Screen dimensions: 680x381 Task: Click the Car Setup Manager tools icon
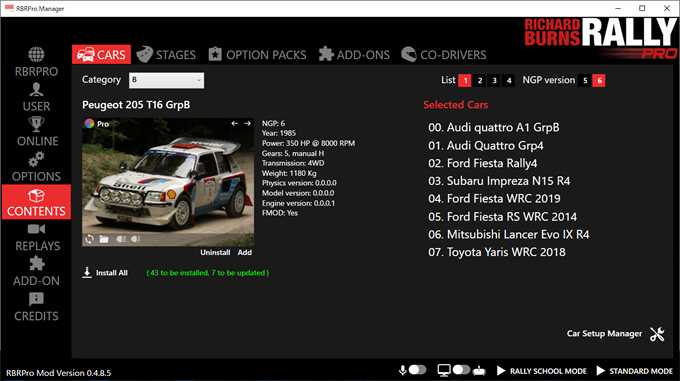pyautogui.click(x=657, y=334)
